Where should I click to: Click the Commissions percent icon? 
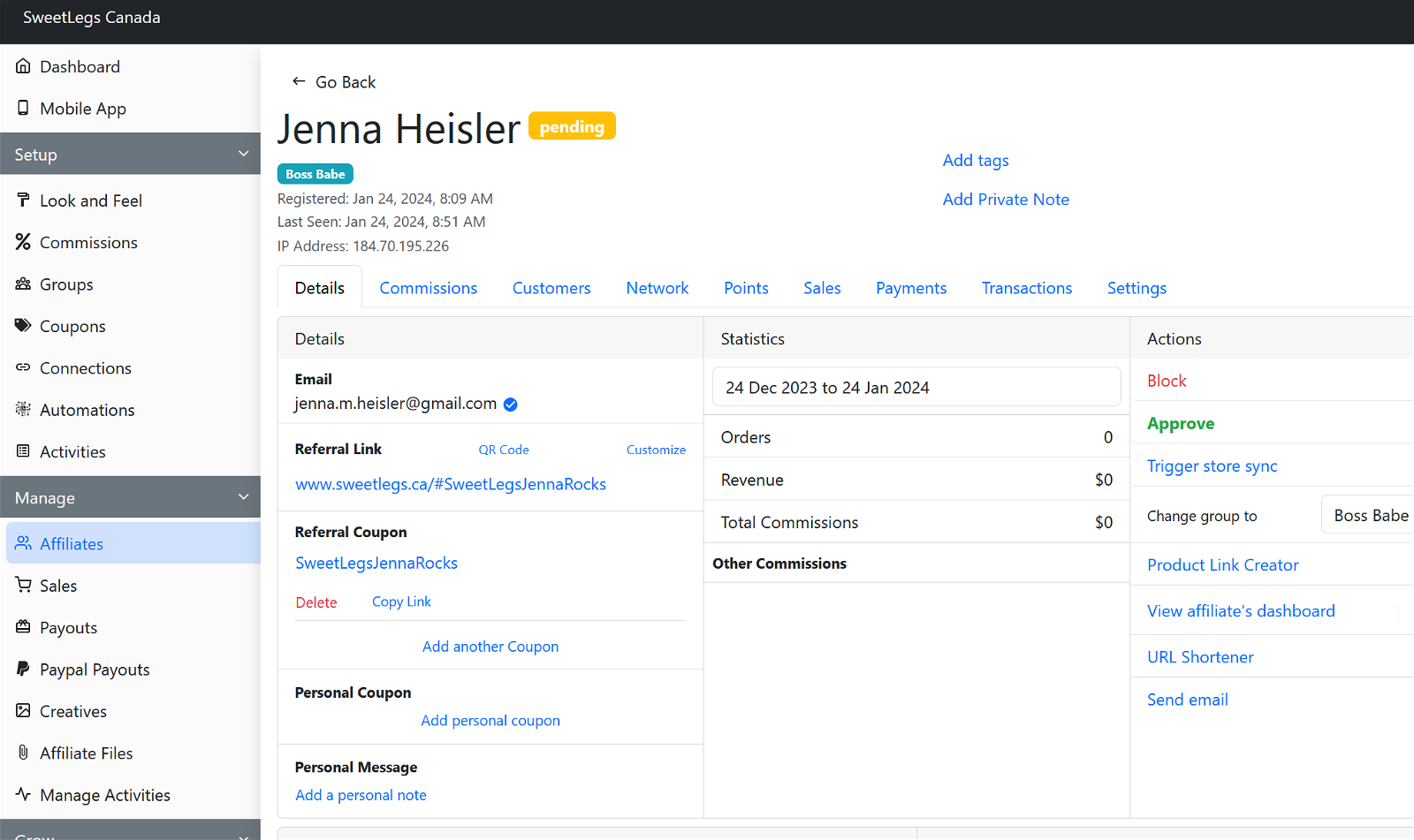point(23,242)
